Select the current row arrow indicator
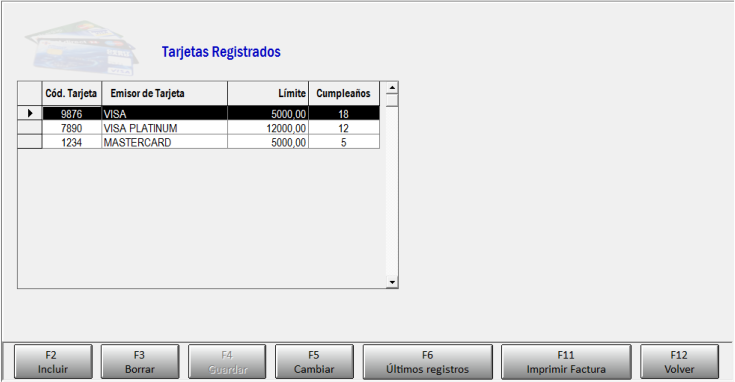 (x=30, y=113)
